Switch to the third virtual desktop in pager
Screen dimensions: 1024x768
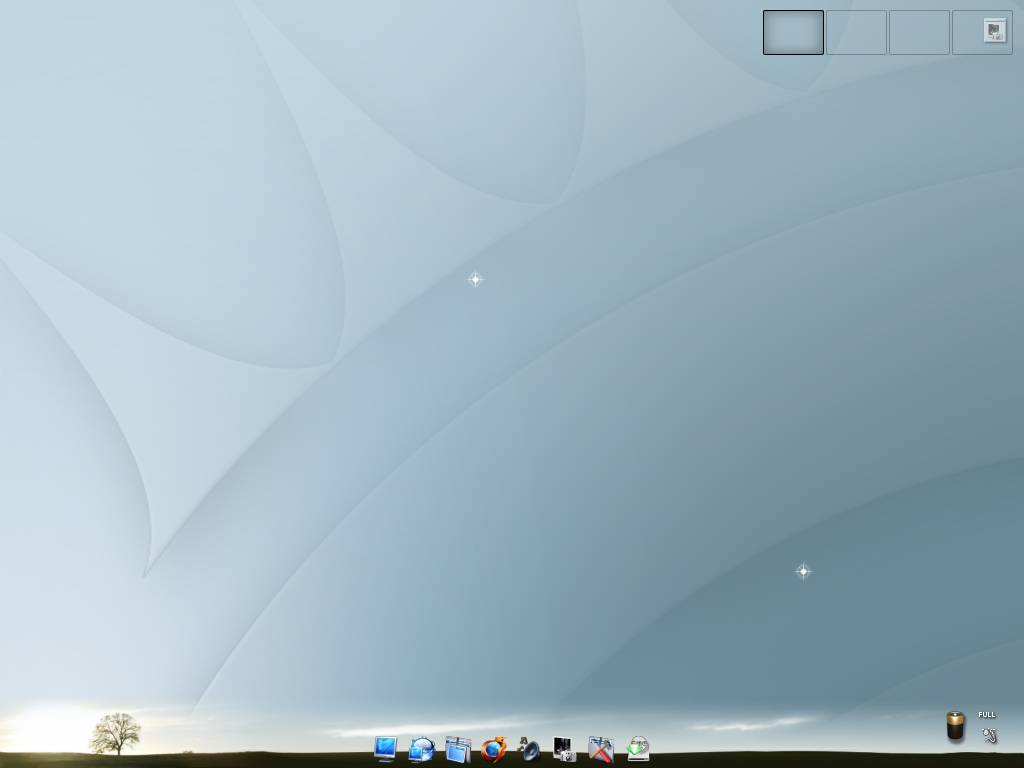click(919, 33)
